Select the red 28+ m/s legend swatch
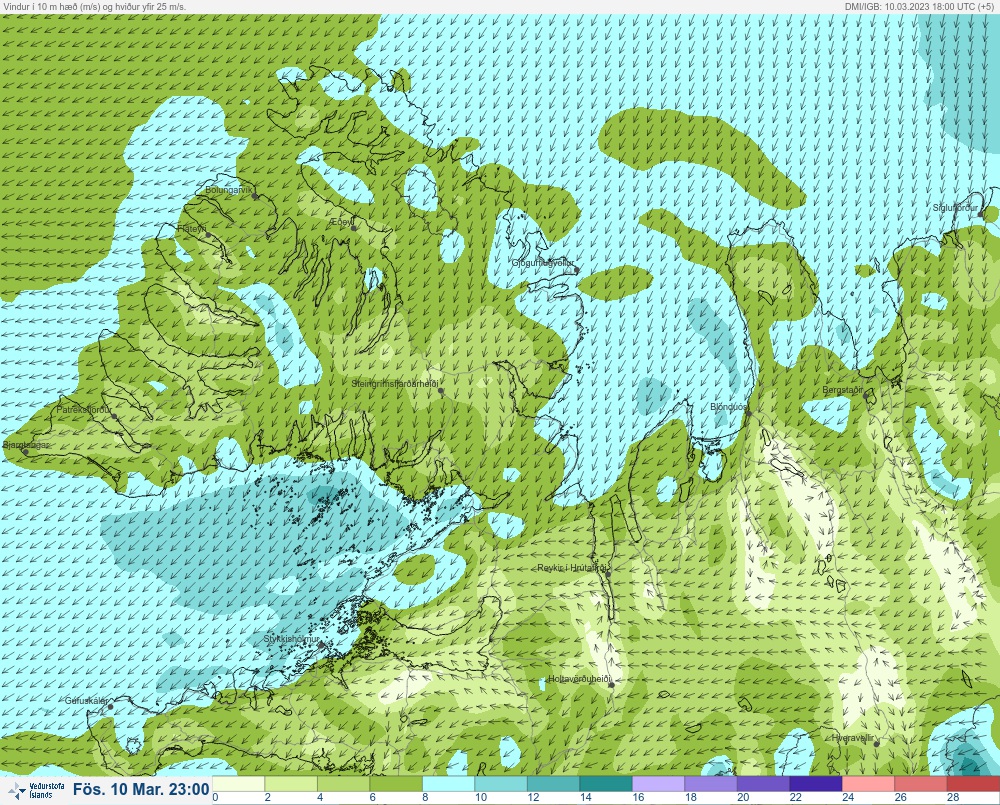This screenshot has width=1000, height=805. pos(973,783)
